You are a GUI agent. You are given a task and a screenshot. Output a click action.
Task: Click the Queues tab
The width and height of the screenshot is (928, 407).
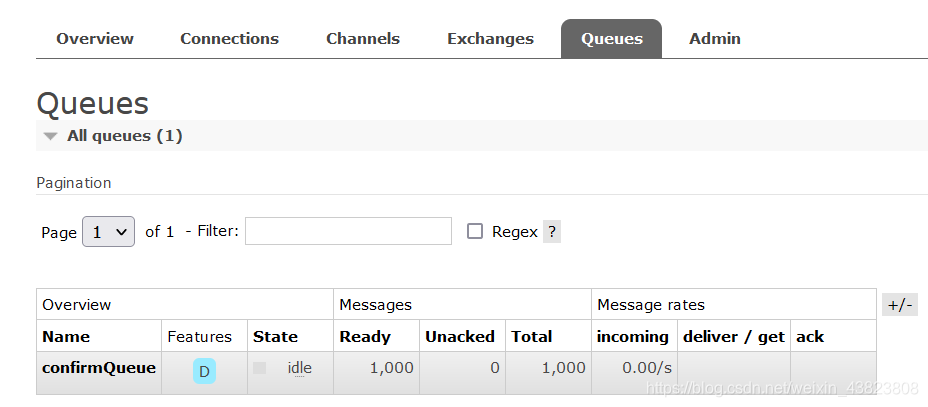(611, 39)
